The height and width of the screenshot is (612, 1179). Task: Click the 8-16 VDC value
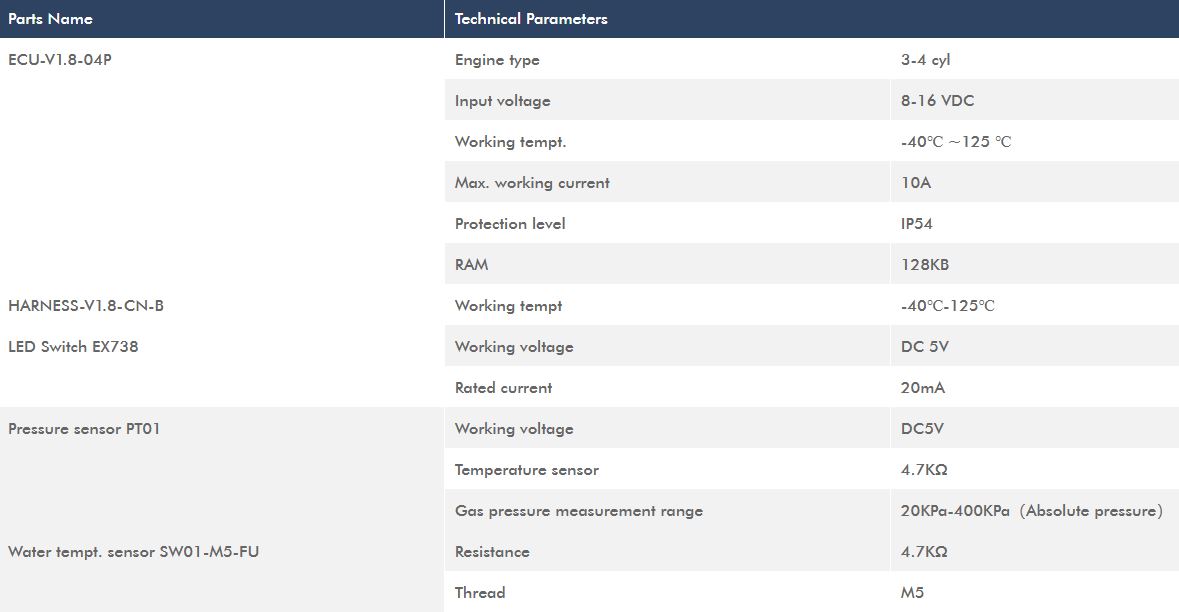tap(937, 101)
